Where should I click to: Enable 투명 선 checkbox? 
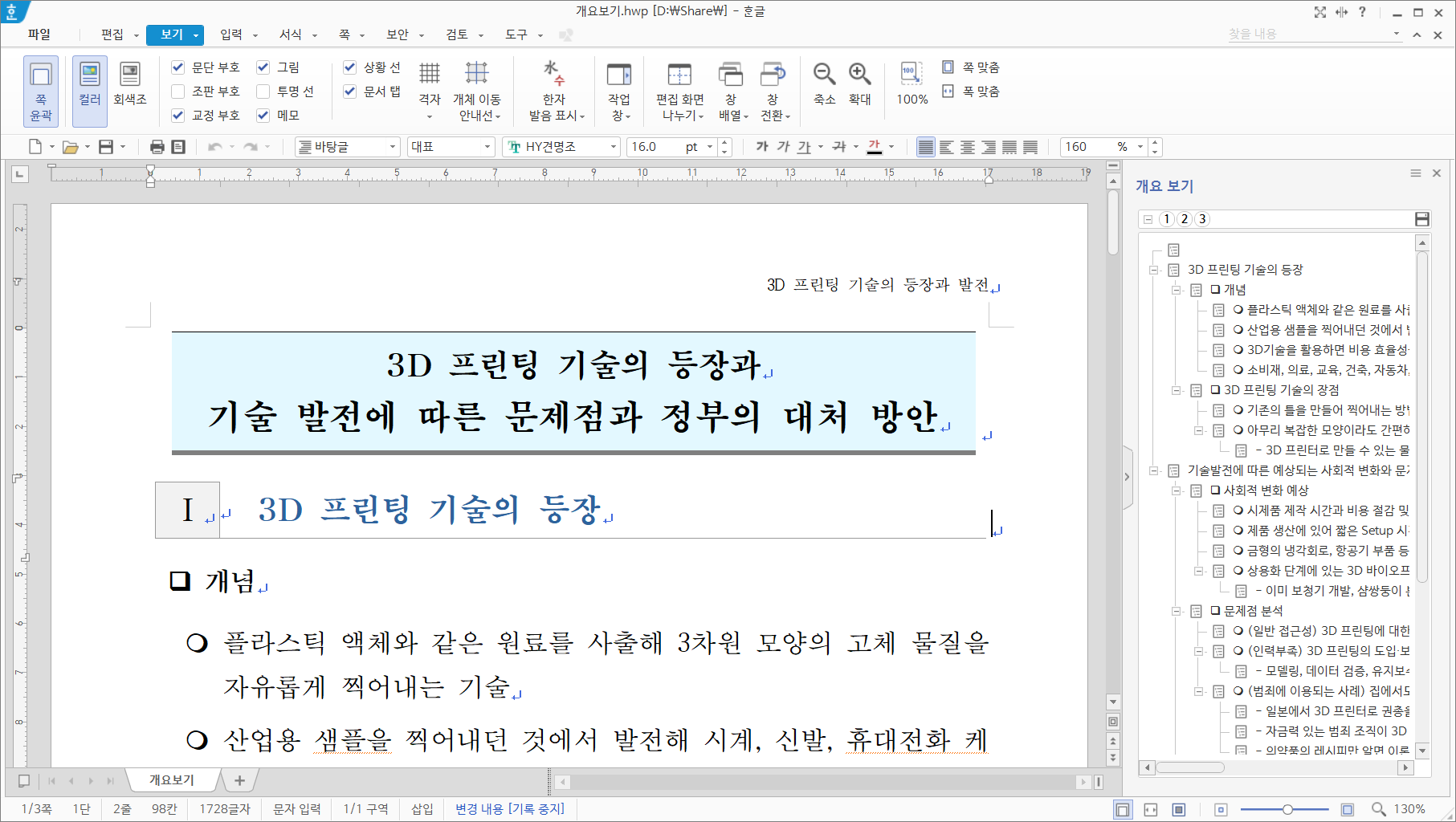(263, 92)
